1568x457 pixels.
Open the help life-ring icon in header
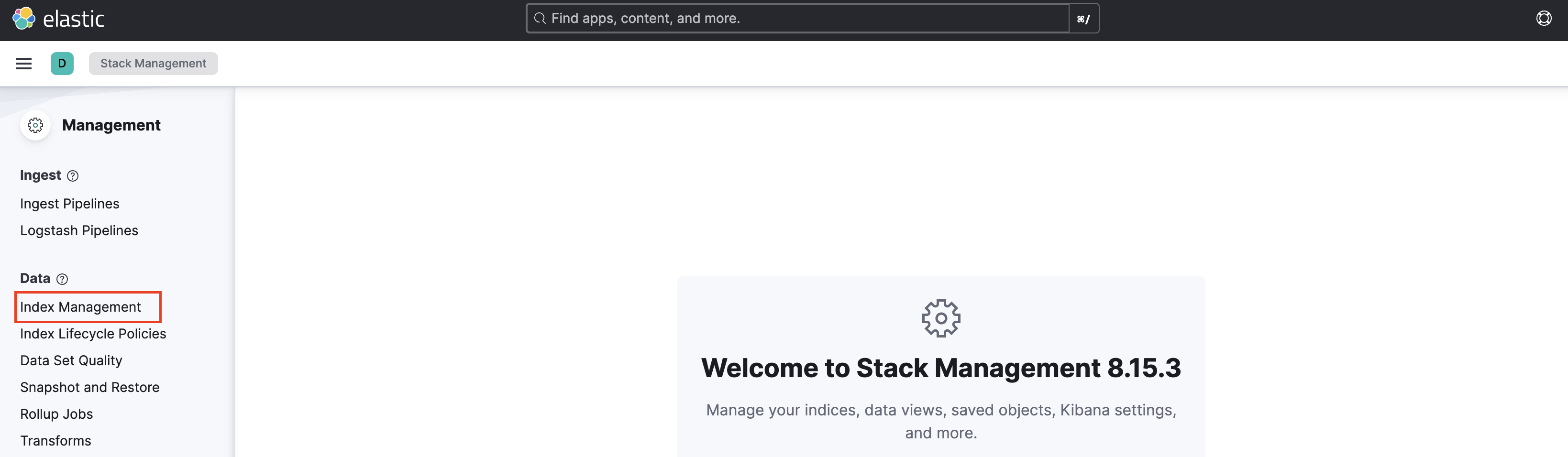(x=1545, y=19)
